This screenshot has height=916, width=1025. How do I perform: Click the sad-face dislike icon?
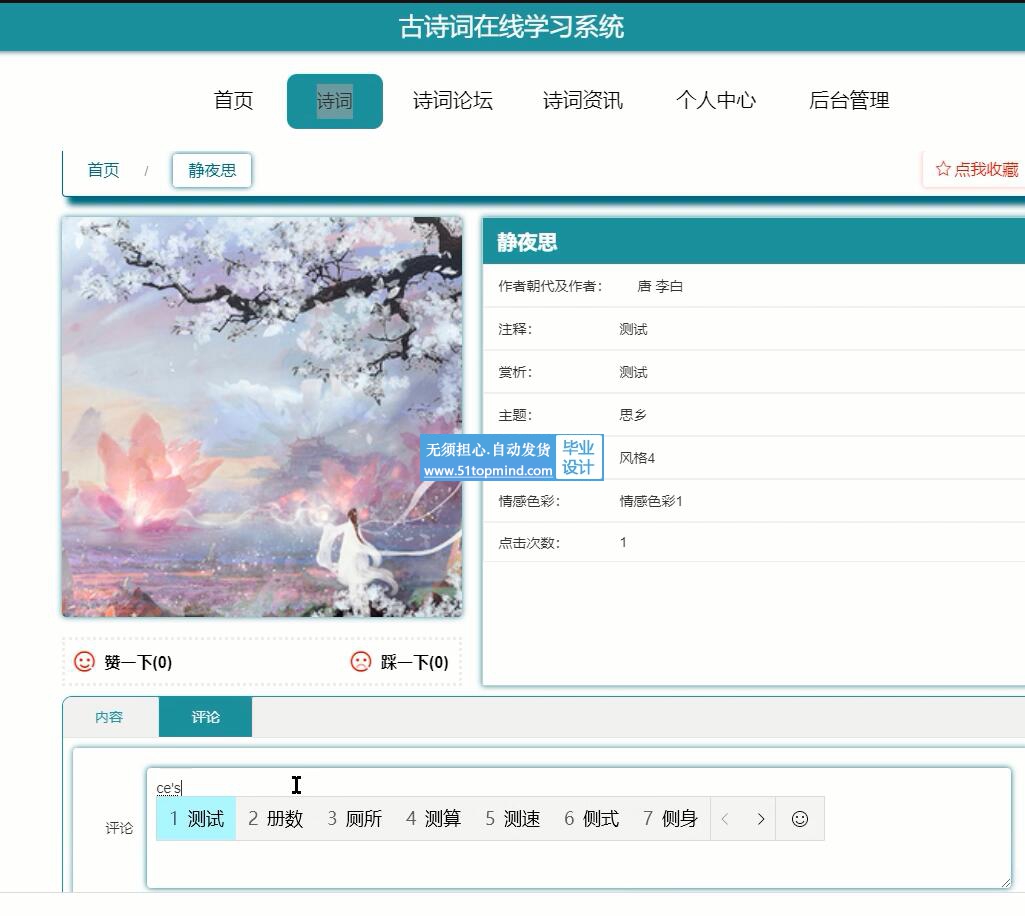click(361, 662)
